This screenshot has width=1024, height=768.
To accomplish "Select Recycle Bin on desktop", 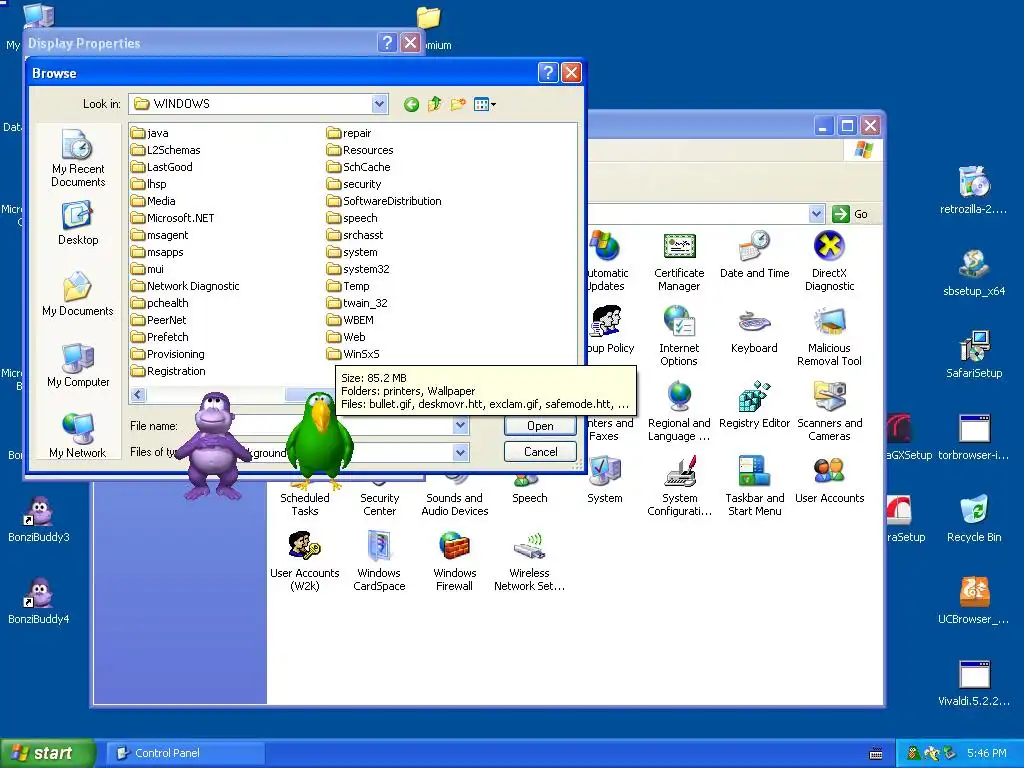I will click(974, 520).
